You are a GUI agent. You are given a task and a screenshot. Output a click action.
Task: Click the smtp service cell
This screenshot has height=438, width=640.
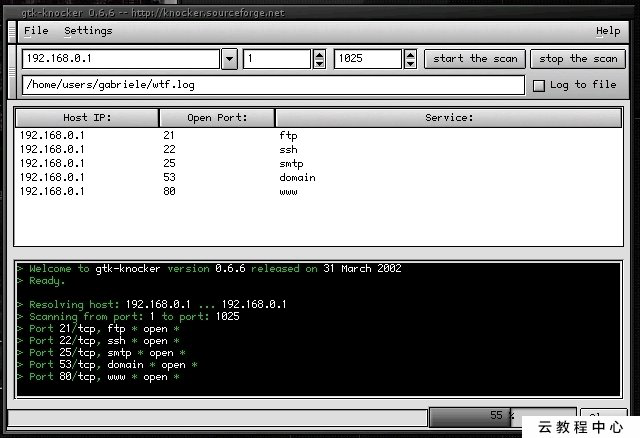pyautogui.click(x=291, y=164)
